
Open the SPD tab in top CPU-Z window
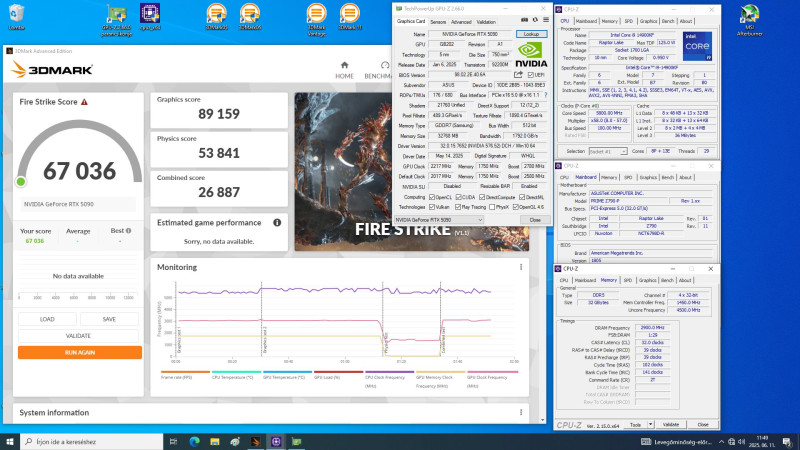click(629, 21)
